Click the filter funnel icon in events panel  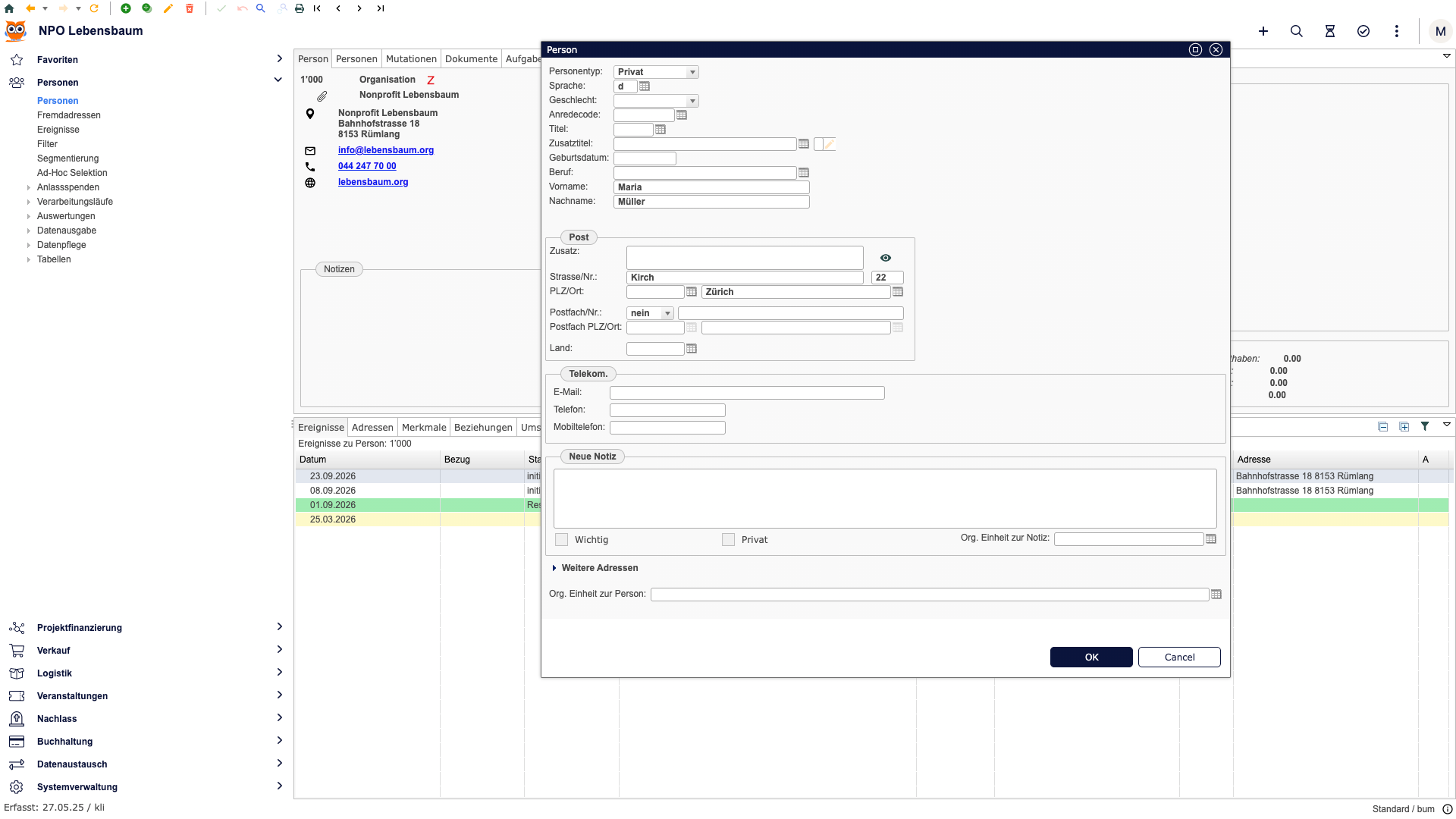click(x=1425, y=426)
